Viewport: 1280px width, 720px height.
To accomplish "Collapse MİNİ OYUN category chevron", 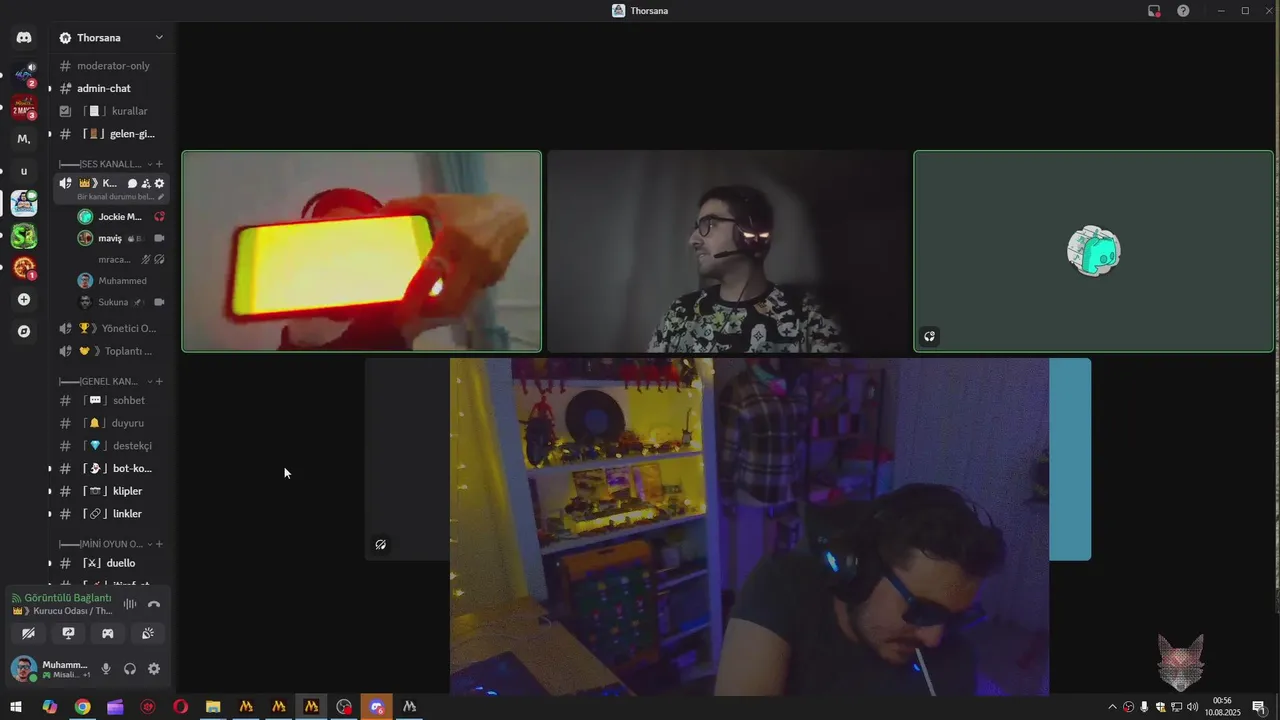I will click(150, 544).
